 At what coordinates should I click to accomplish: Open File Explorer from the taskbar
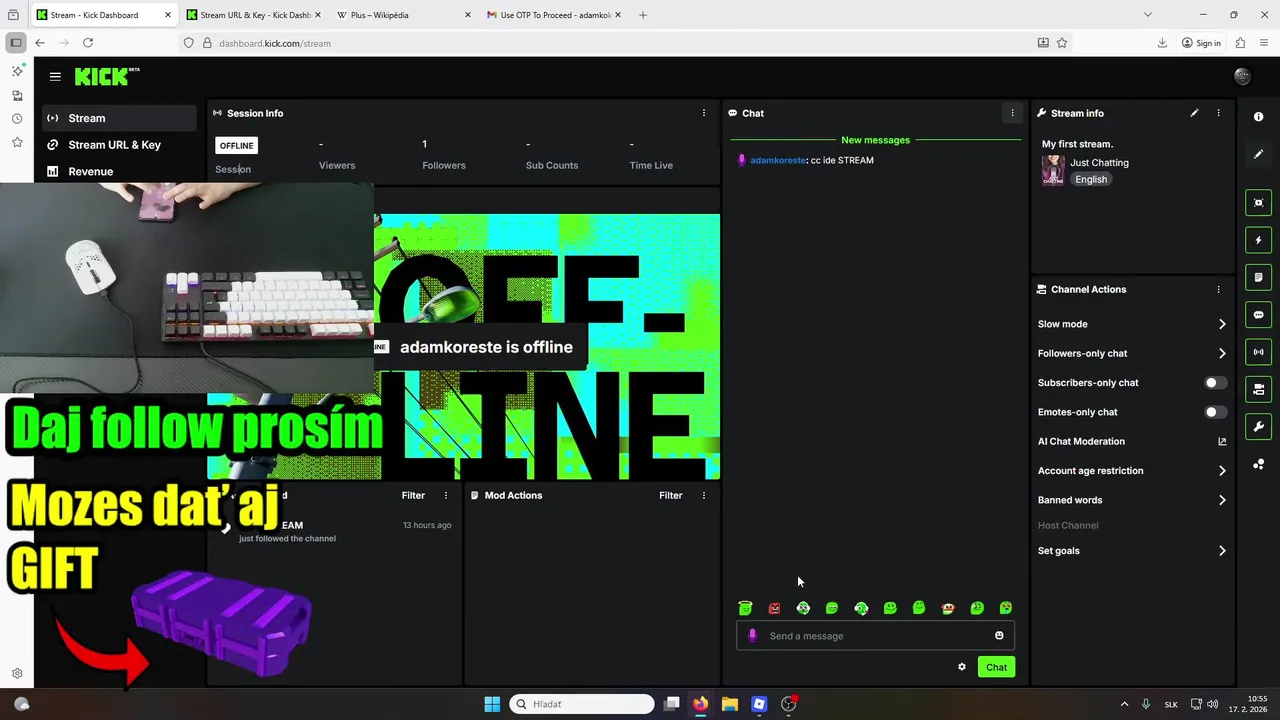730,704
